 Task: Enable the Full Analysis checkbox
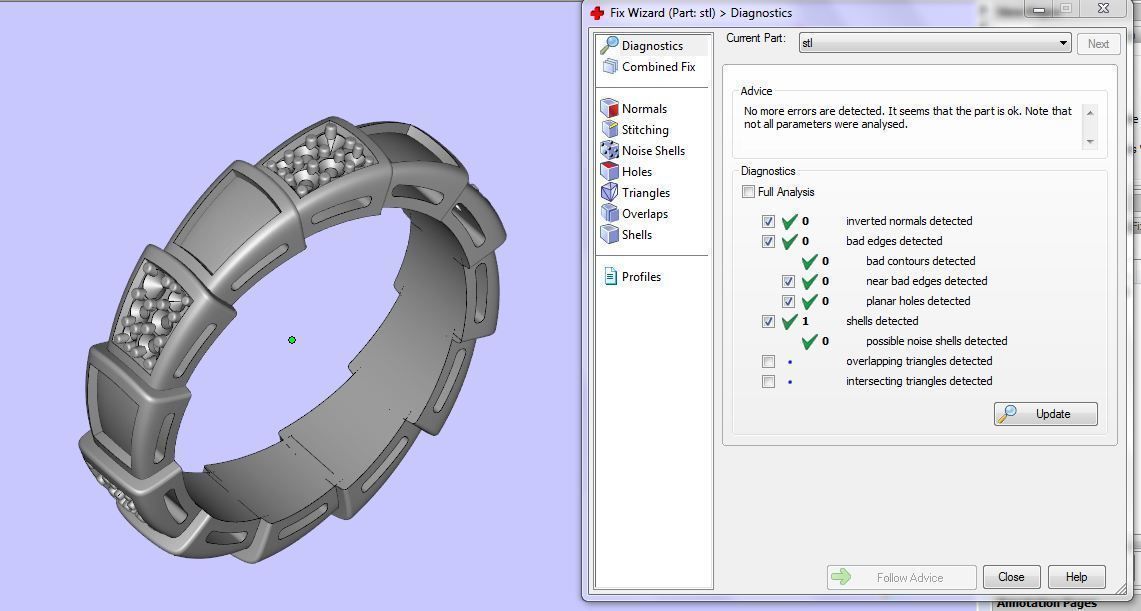pyautogui.click(x=748, y=192)
